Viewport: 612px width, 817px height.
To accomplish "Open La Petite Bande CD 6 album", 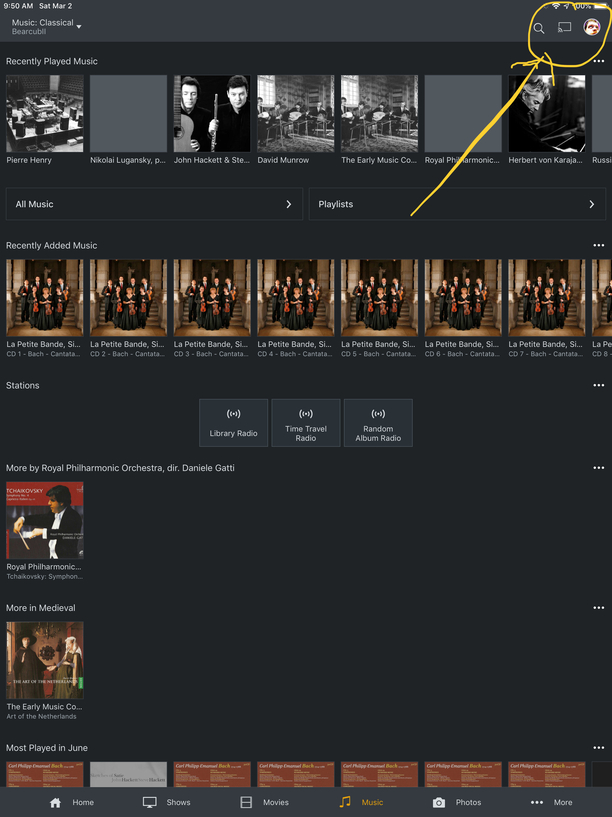I will pyautogui.click(x=463, y=298).
